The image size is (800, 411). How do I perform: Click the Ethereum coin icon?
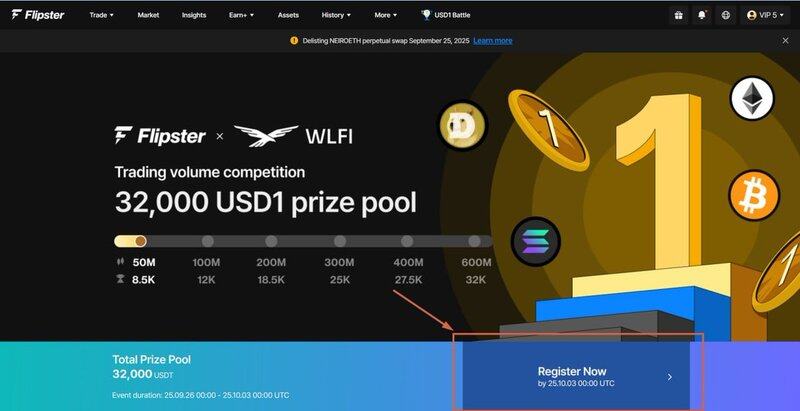click(752, 98)
